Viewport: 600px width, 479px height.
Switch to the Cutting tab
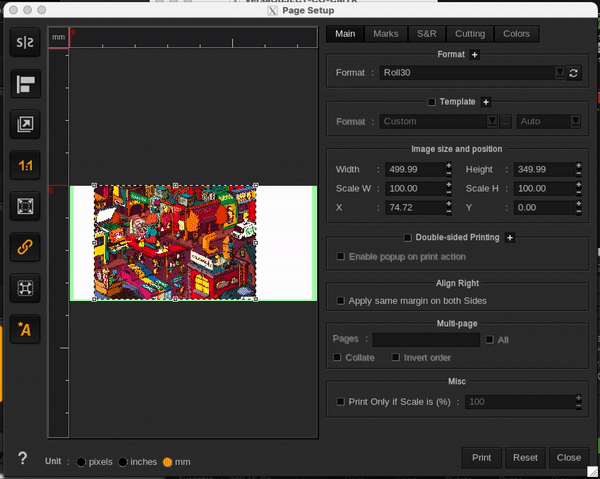[x=470, y=34]
